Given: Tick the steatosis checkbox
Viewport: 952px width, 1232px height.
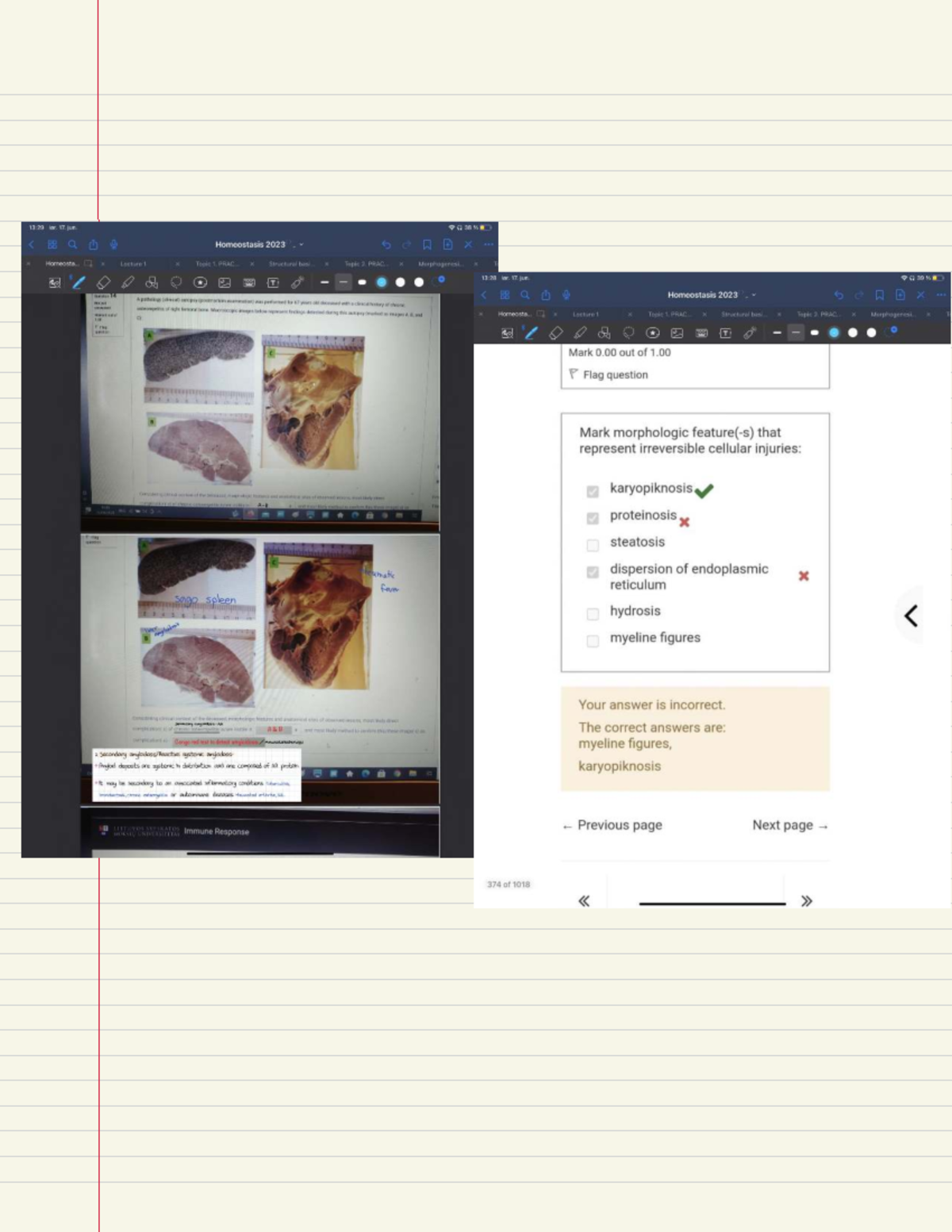Looking at the screenshot, I should tap(593, 545).
